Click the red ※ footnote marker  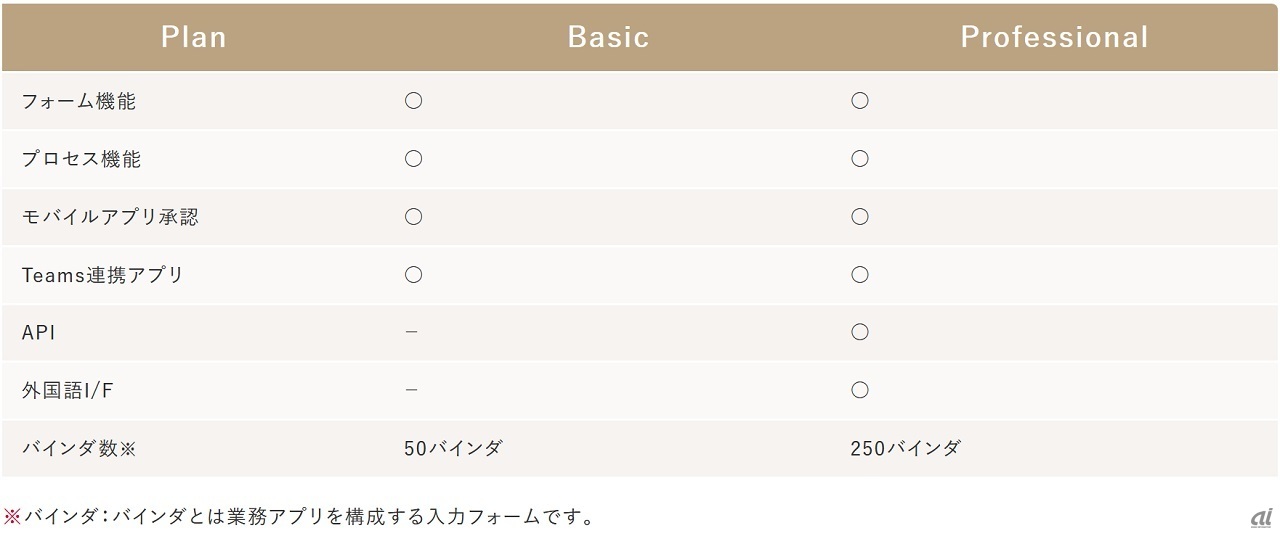pos(12,517)
